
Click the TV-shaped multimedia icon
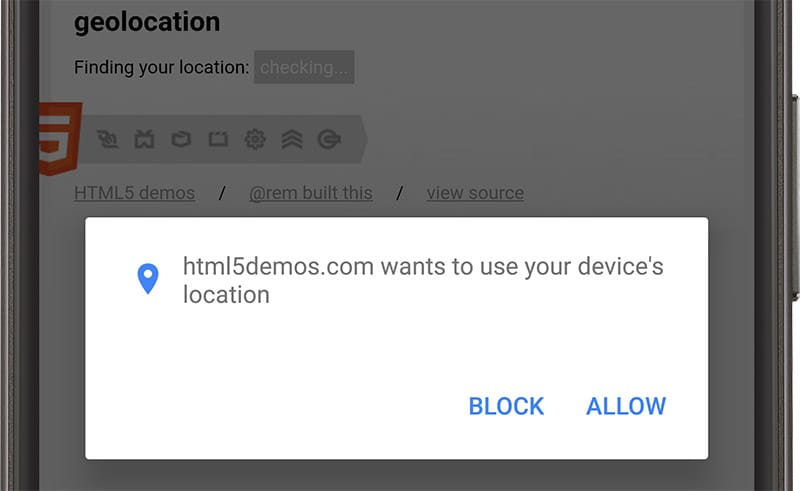(145, 140)
